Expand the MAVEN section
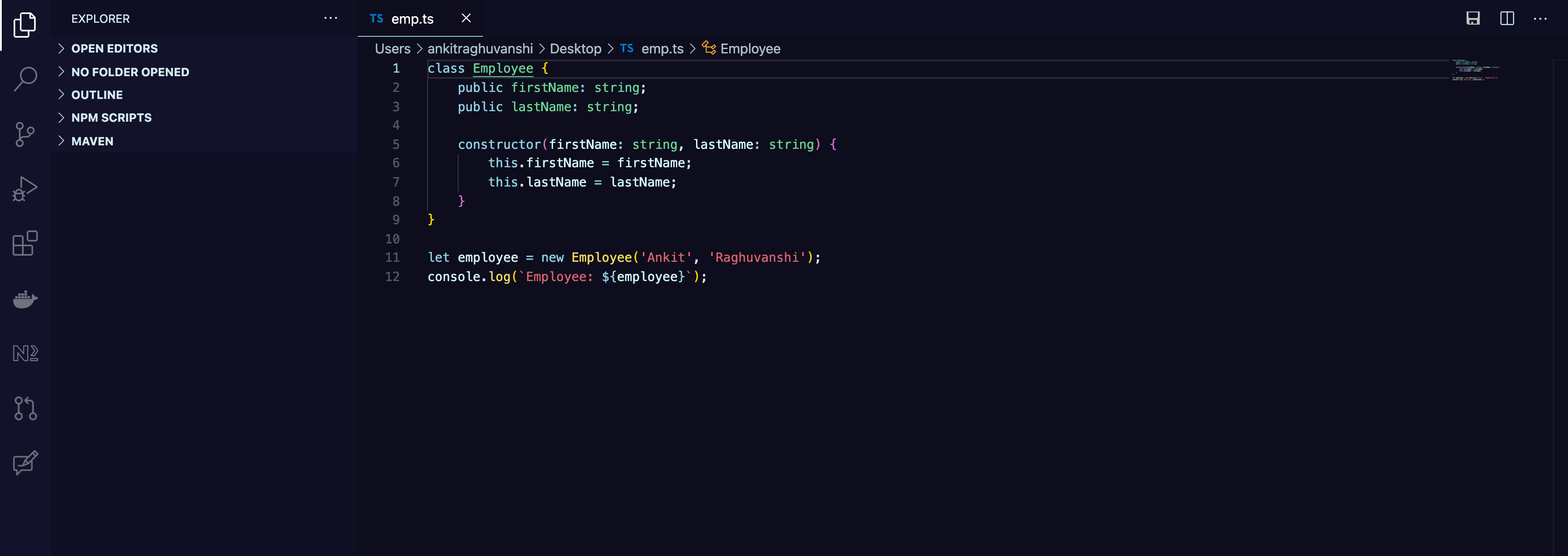1568x556 pixels. click(92, 141)
